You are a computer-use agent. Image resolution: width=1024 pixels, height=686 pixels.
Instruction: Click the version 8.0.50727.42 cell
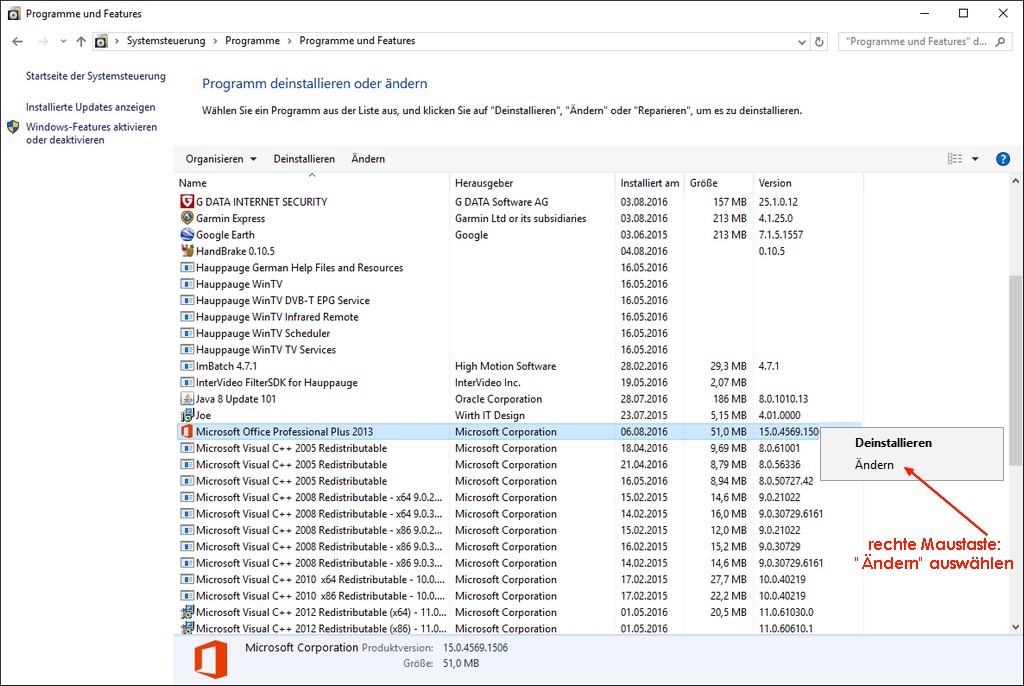pyautogui.click(x=786, y=481)
